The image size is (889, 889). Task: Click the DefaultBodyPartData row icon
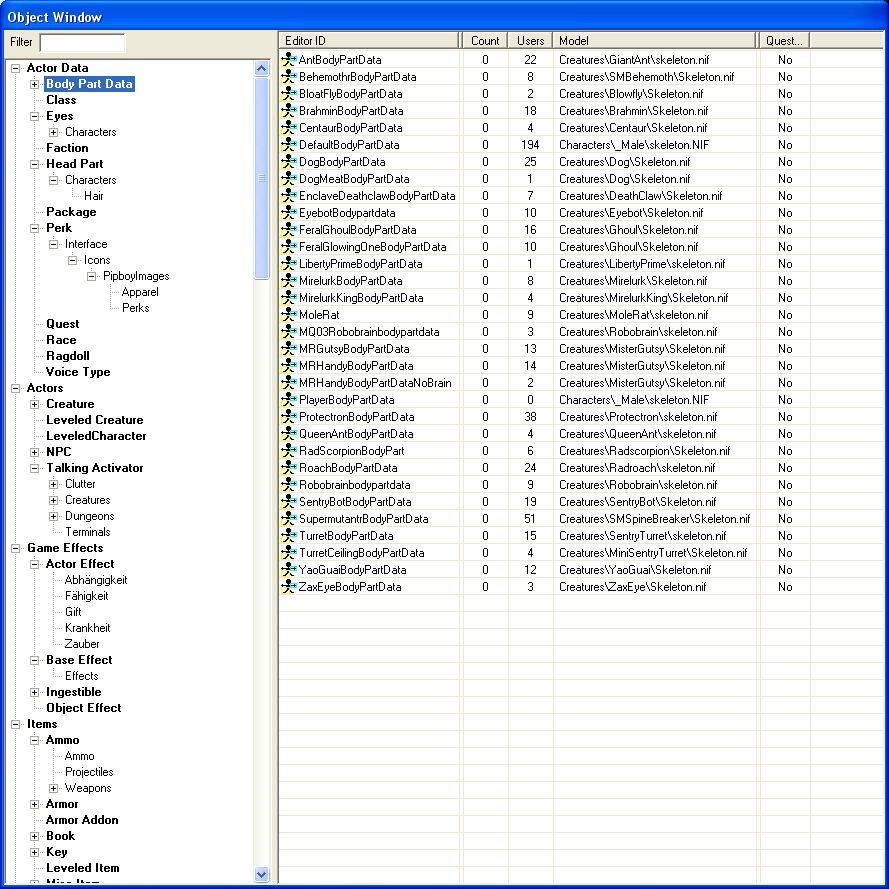point(289,145)
